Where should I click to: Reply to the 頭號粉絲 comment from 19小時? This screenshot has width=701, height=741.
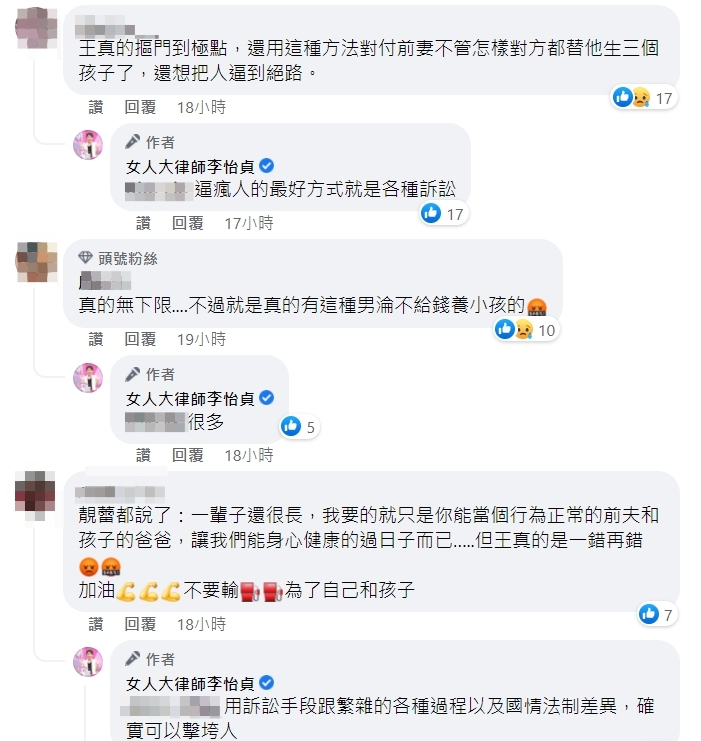[x=140, y=339]
